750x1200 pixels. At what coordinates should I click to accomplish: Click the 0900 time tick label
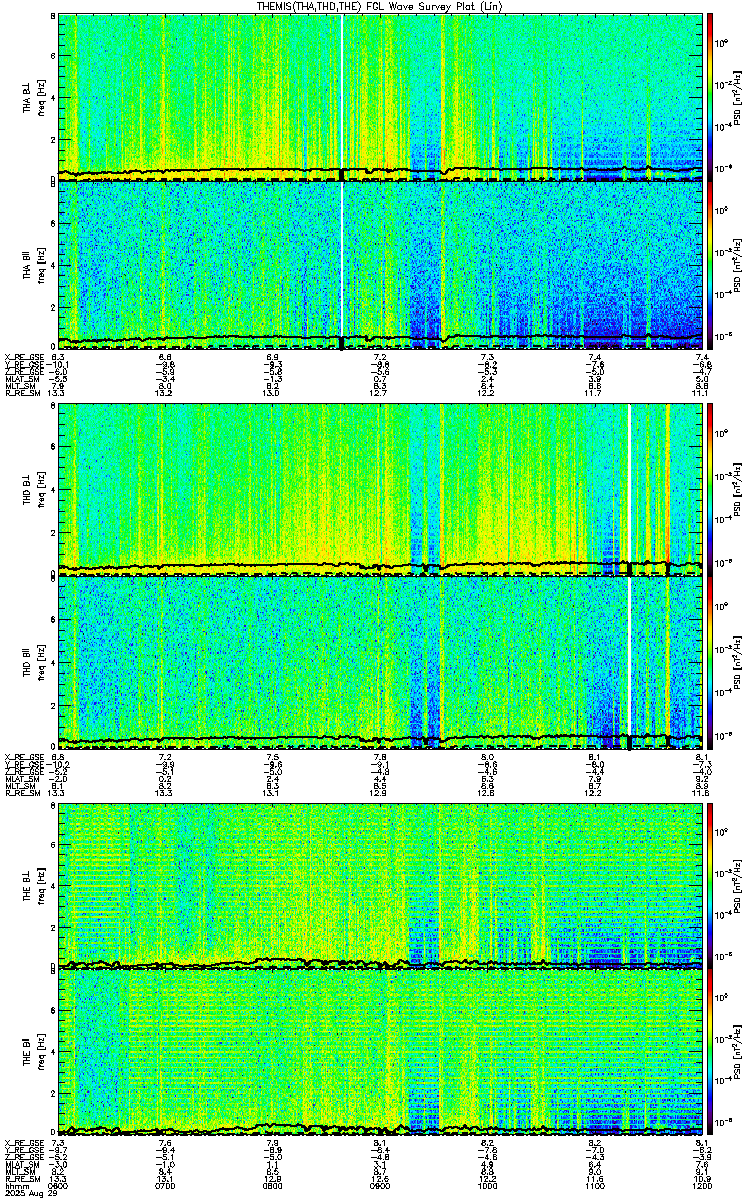pos(380,1186)
